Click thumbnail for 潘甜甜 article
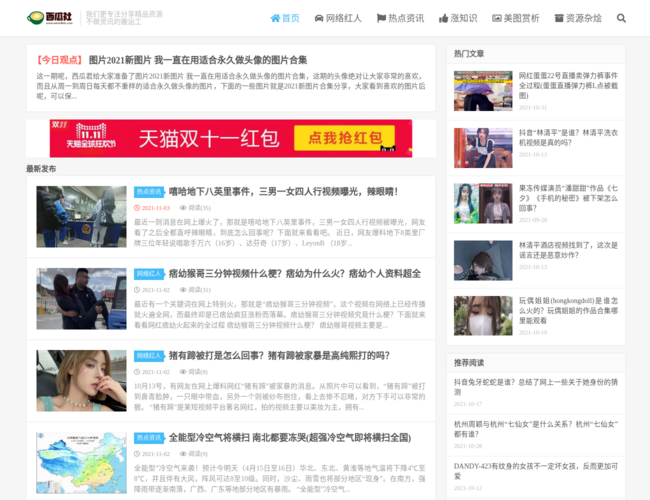Screen dimensions: 650x500 [x=483, y=204]
